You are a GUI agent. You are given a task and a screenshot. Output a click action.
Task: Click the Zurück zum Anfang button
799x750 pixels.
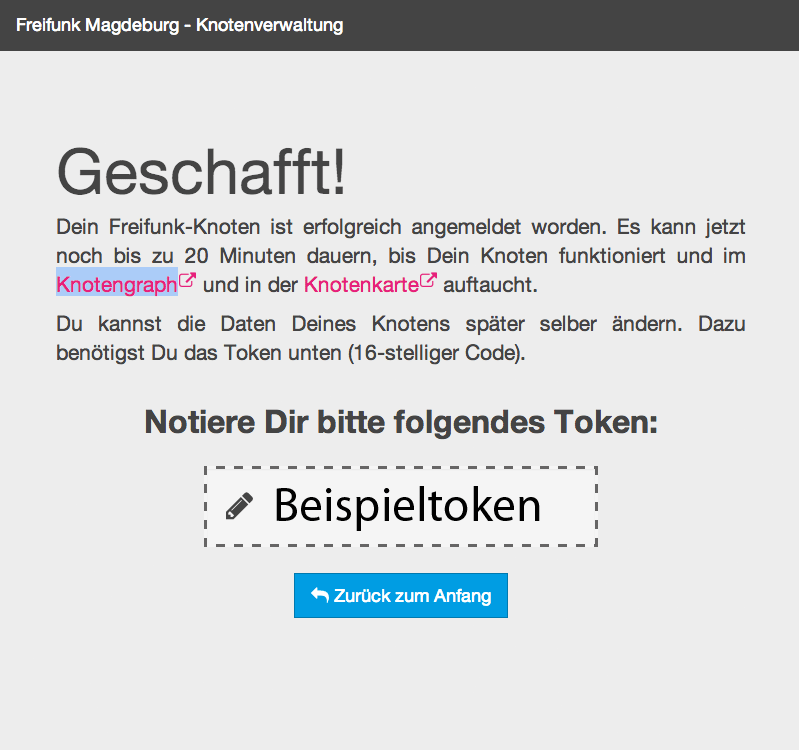[x=401, y=595]
